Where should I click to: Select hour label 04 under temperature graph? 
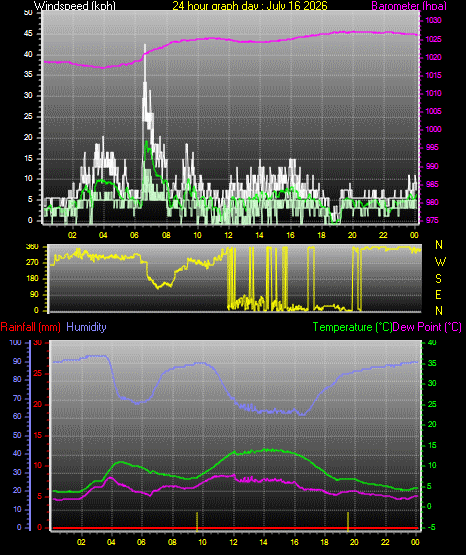(111, 542)
